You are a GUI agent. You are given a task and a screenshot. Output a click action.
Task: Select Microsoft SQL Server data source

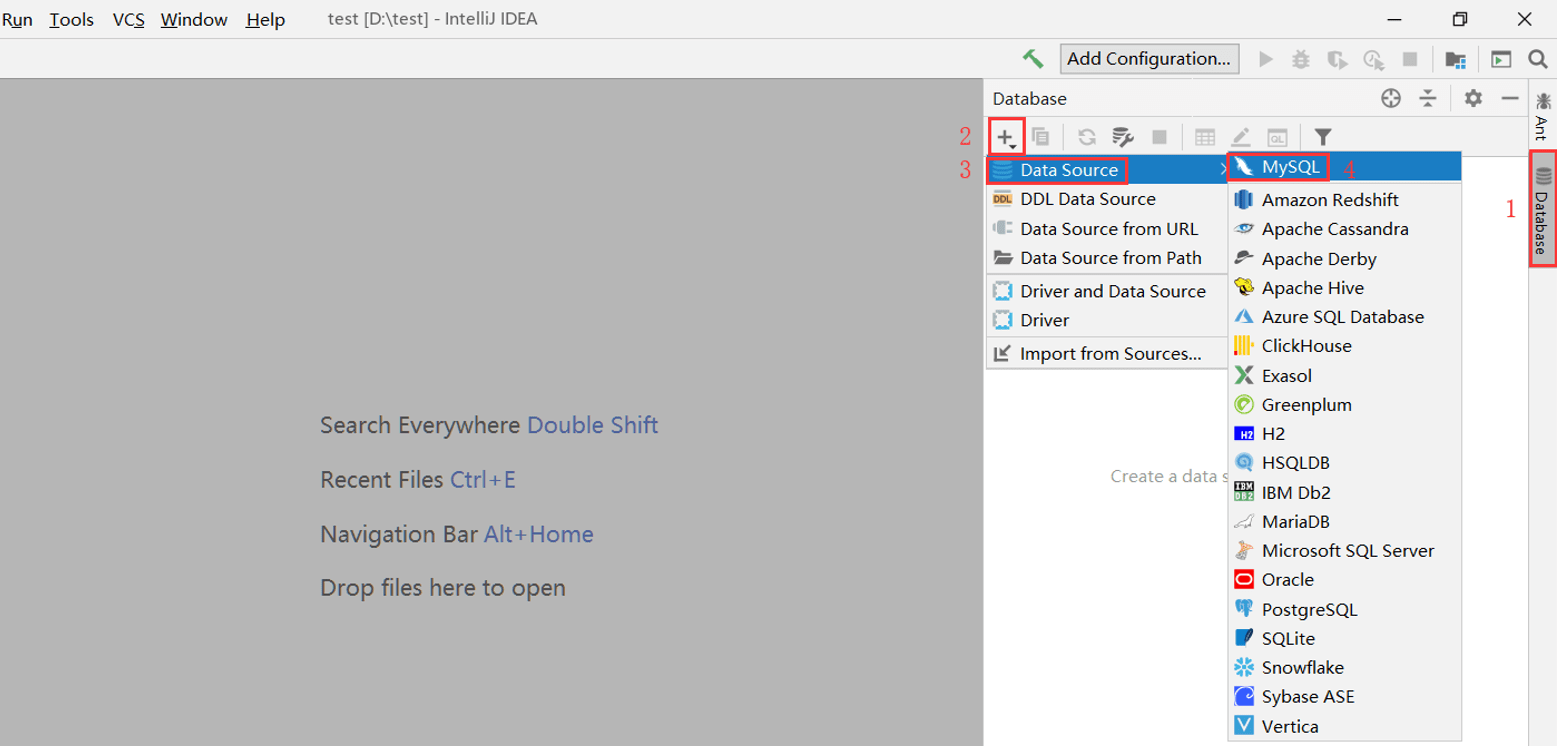pos(1345,551)
